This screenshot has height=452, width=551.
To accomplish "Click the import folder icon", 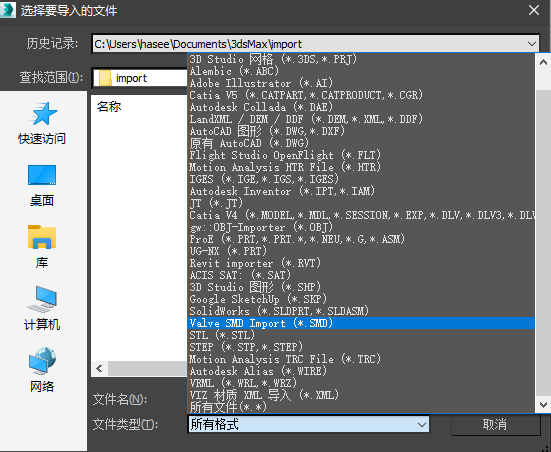I will coord(105,78).
